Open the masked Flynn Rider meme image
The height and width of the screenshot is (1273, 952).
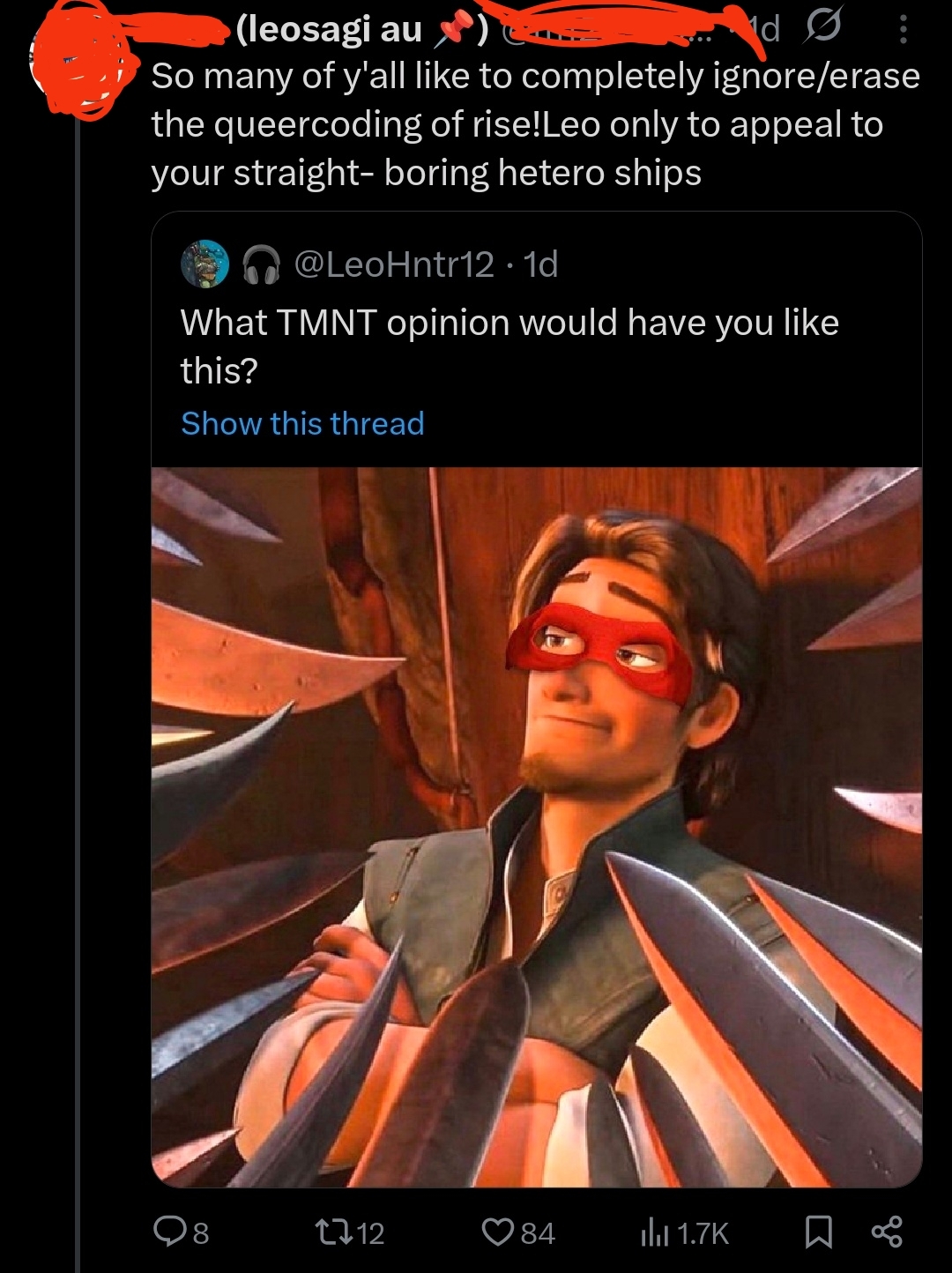click(536, 826)
